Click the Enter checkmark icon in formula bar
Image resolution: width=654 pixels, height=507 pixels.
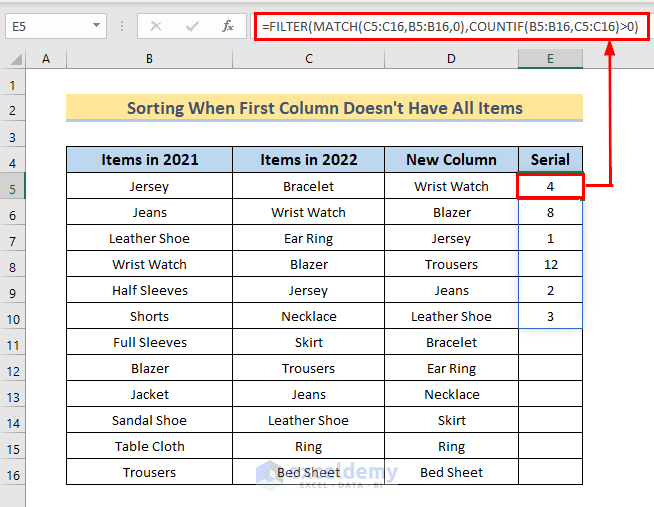[x=193, y=25]
